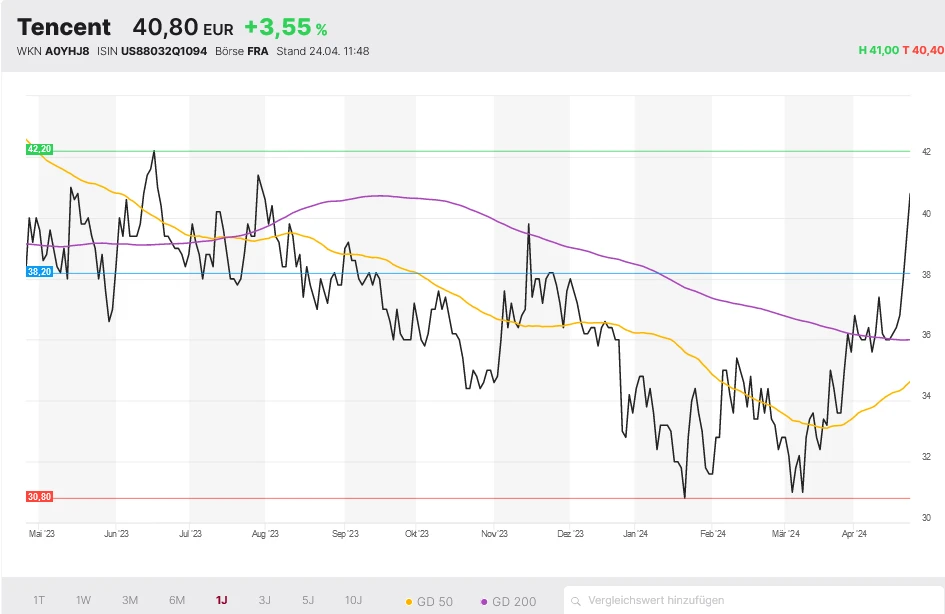Click the green 42,20 high marker
This screenshot has height=614, width=945.
(x=39, y=149)
